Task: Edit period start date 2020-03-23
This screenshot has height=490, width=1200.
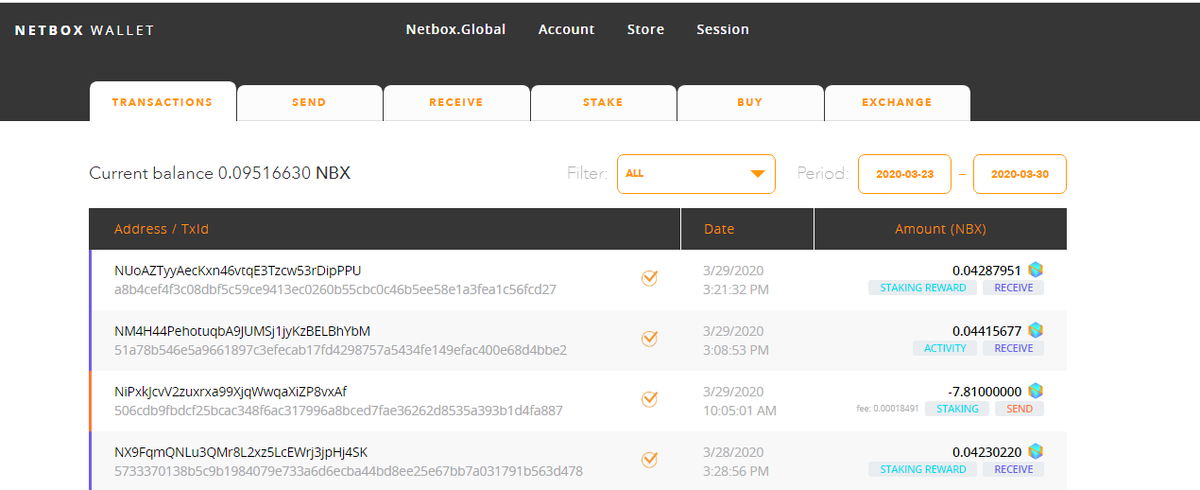Action: click(905, 174)
